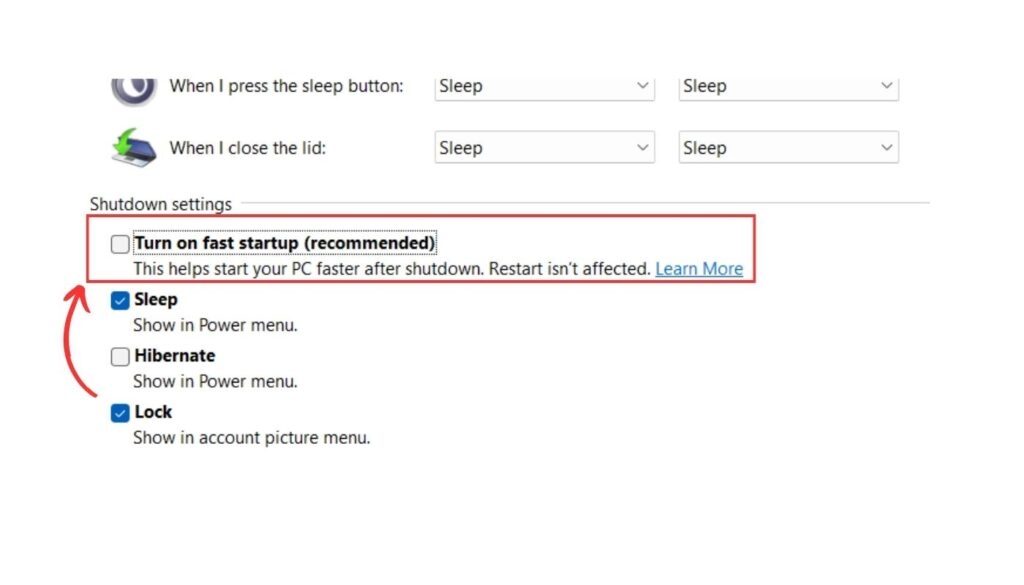Click the red curved arrow annotation
1024x585 pixels.
point(78,341)
